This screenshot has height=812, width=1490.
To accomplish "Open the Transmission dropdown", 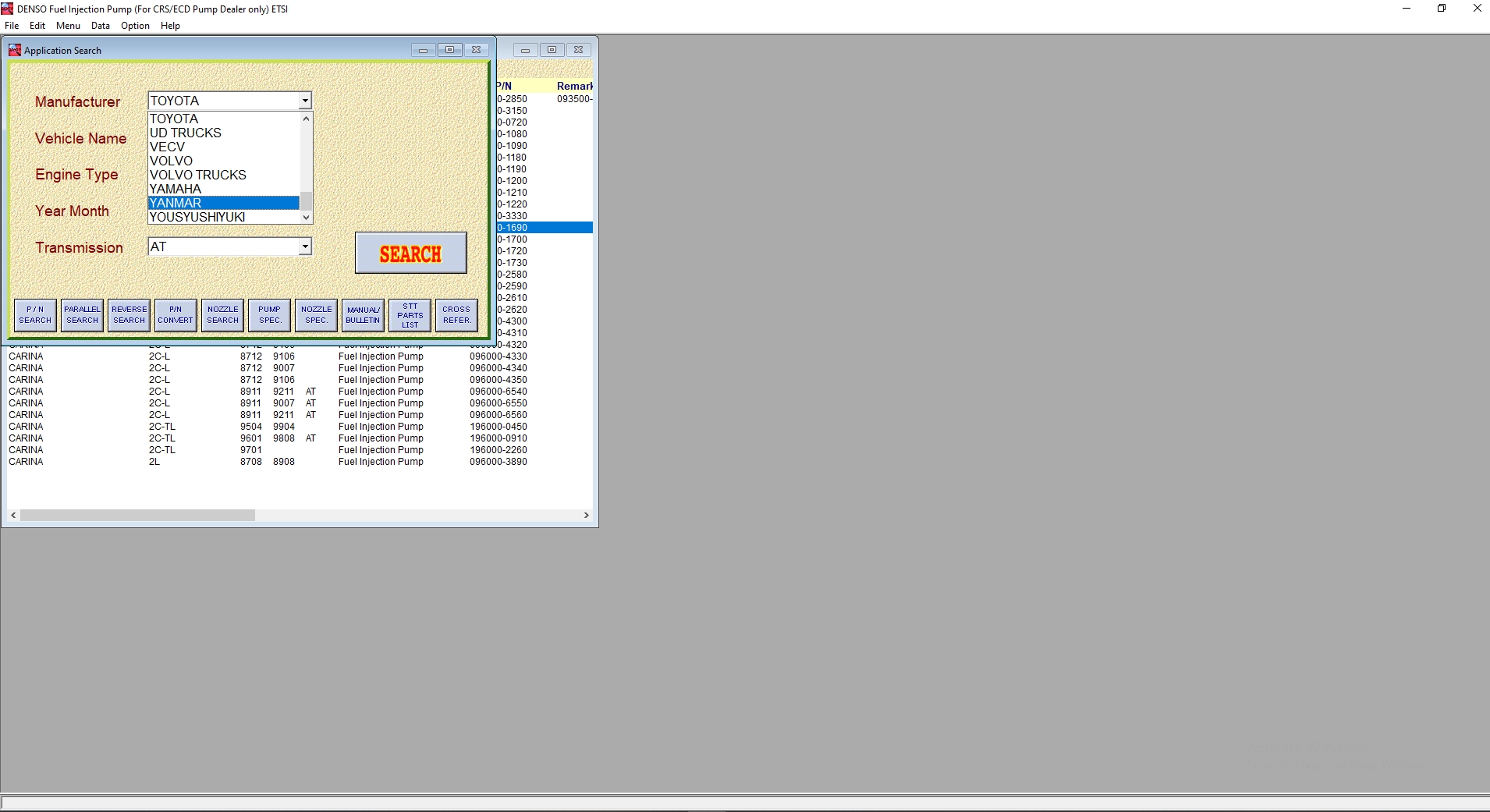I will point(305,246).
